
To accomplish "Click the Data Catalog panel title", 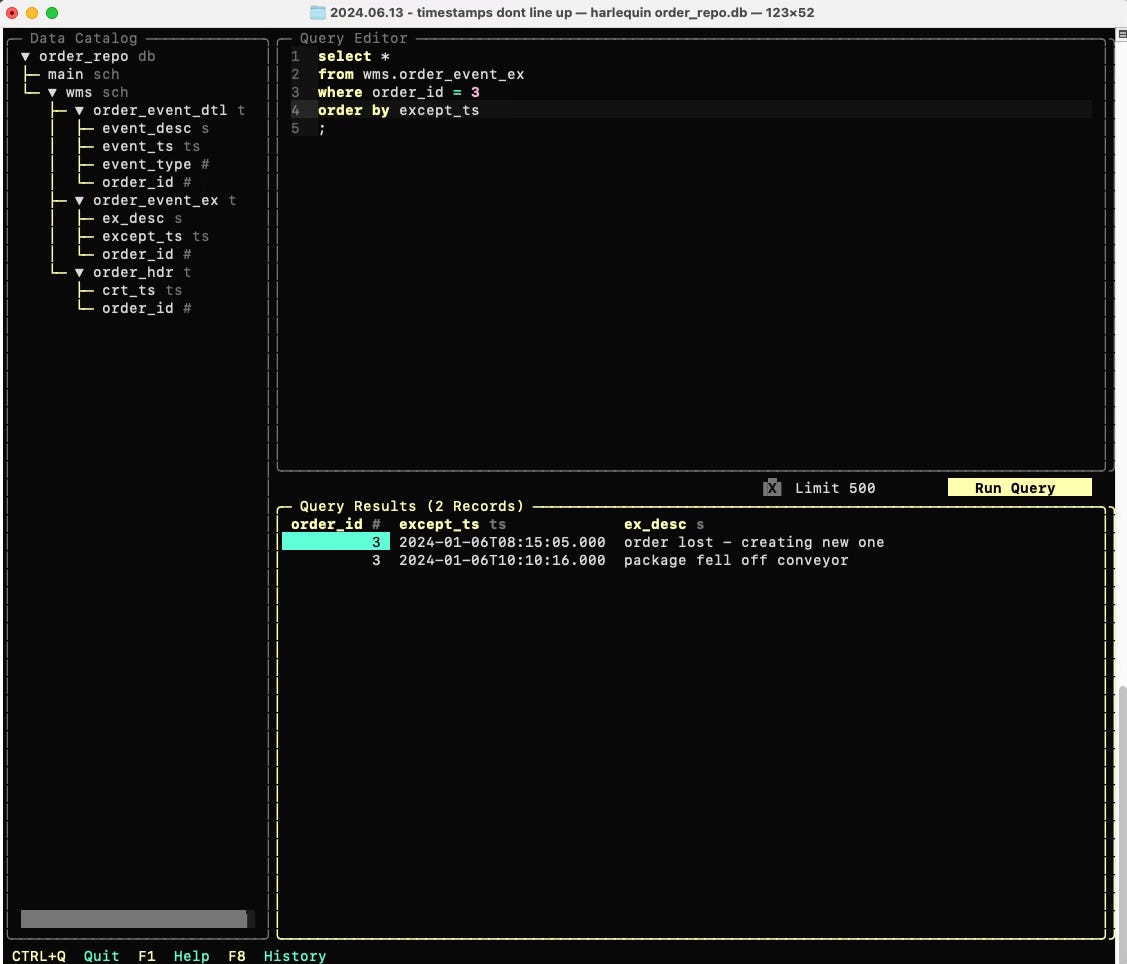I will [x=83, y=38].
